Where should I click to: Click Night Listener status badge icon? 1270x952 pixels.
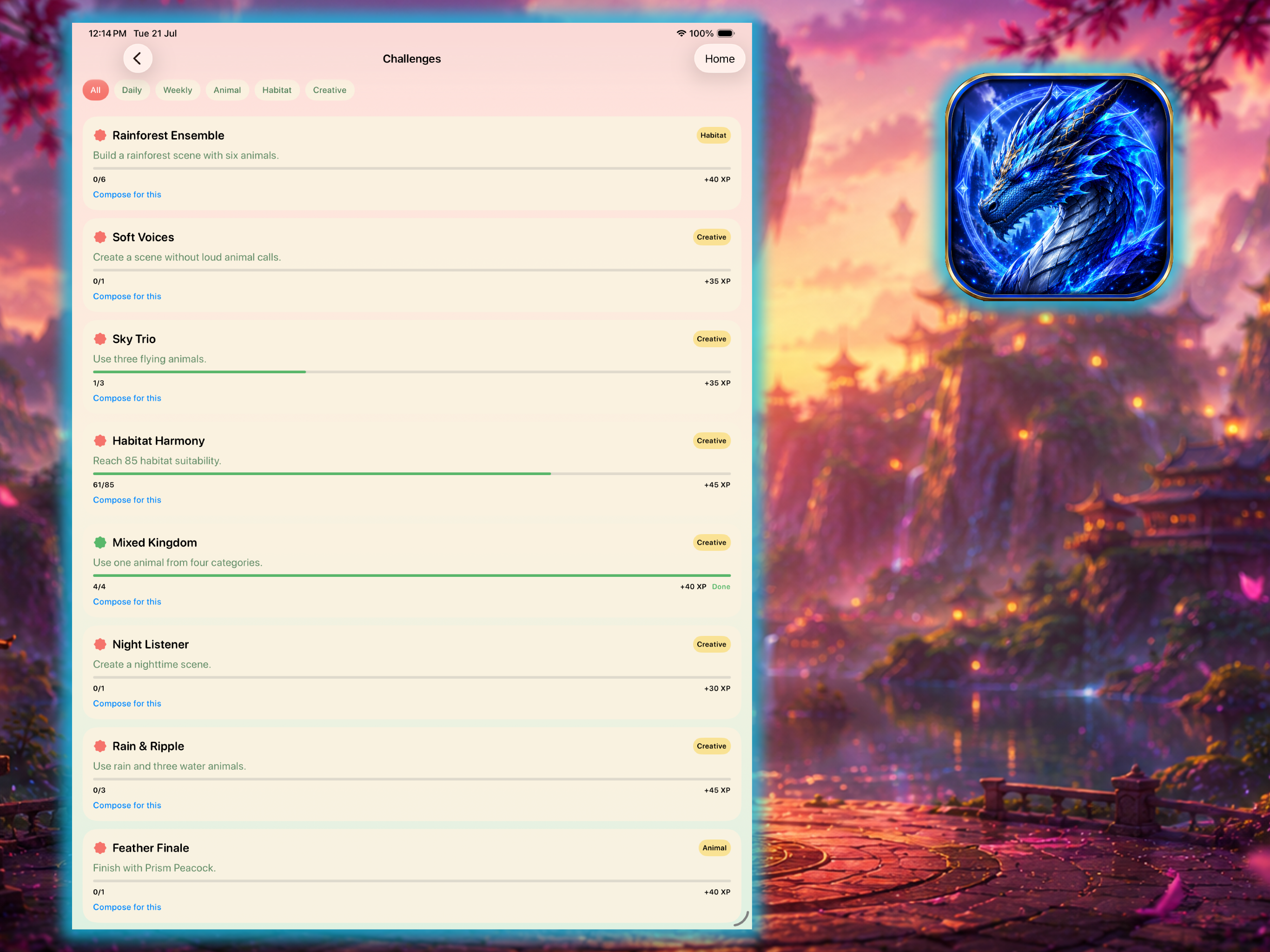(100, 644)
